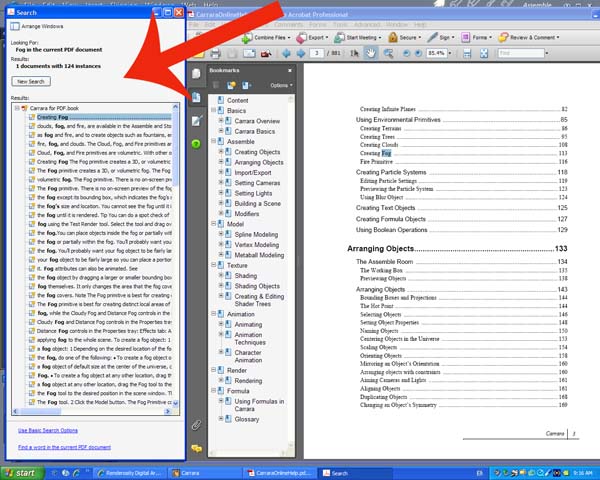The width and height of the screenshot is (600, 480).
Task: Open the Setting Cameras bookmark
Action: (257, 183)
